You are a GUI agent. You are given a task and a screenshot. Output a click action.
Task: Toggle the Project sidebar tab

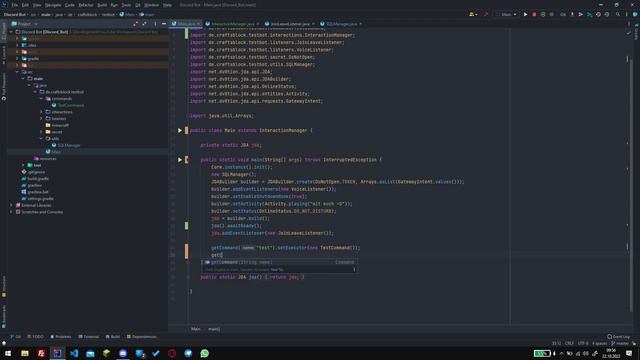coord(4,32)
